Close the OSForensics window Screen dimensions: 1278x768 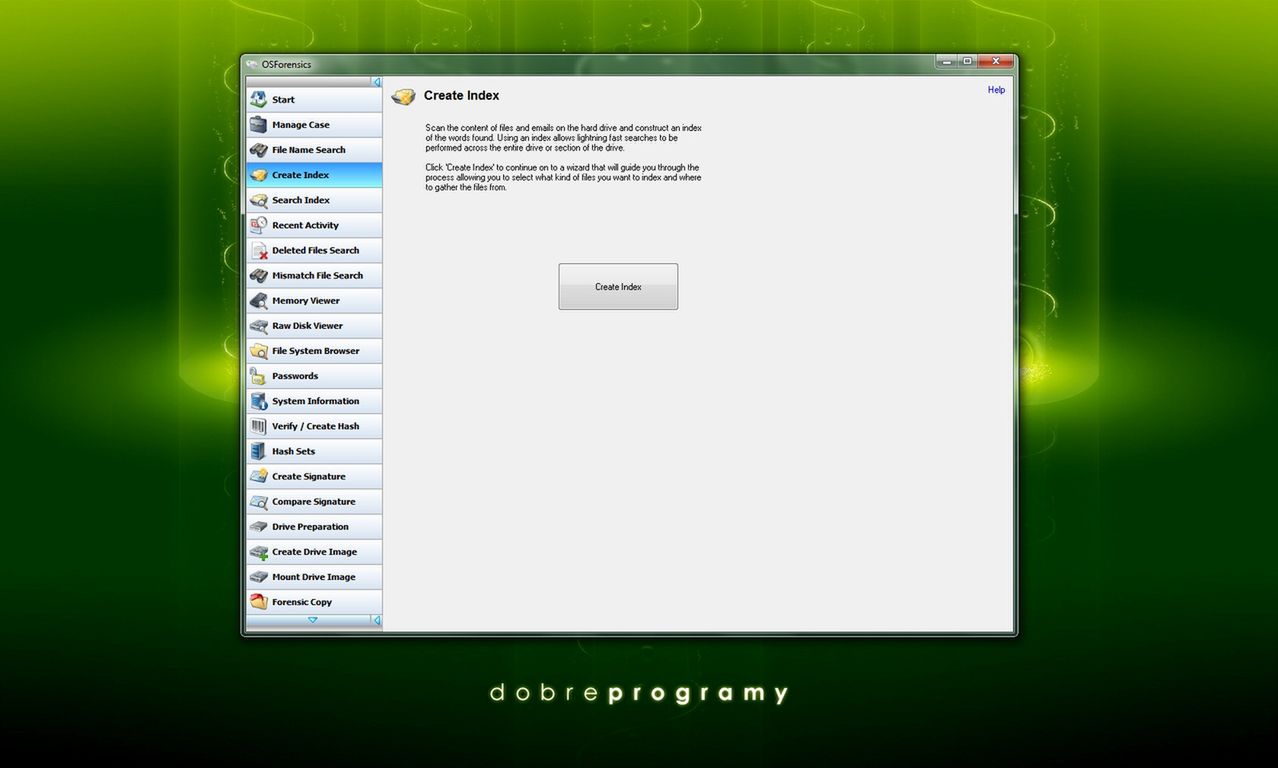click(x=995, y=61)
